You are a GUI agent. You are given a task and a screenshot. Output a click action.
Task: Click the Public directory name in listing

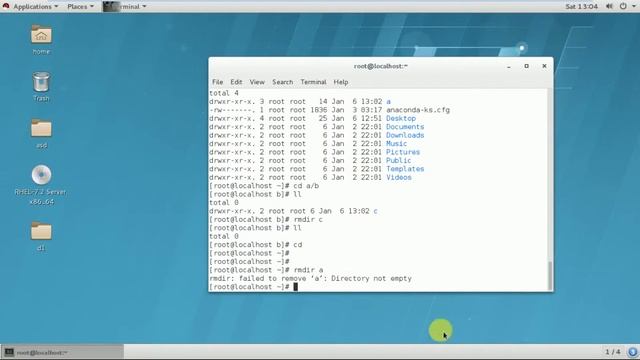pyautogui.click(x=398, y=160)
